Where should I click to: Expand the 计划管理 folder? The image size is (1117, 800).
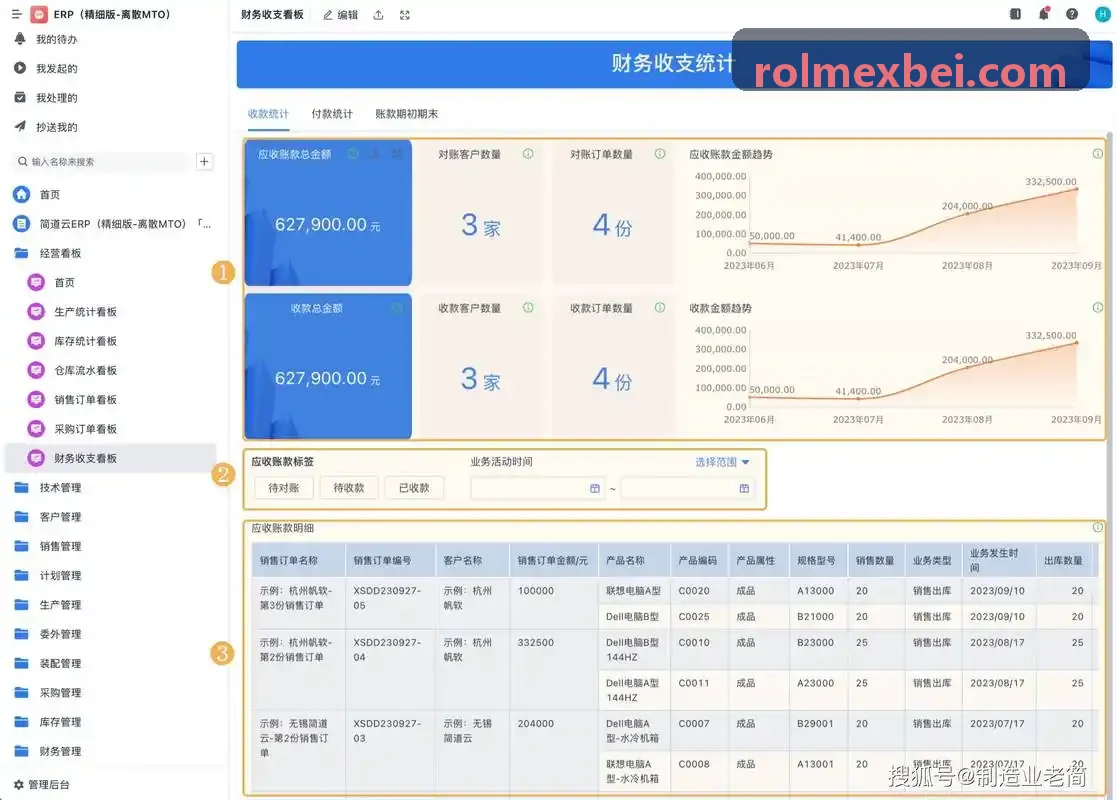pyautogui.click(x=61, y=575)
